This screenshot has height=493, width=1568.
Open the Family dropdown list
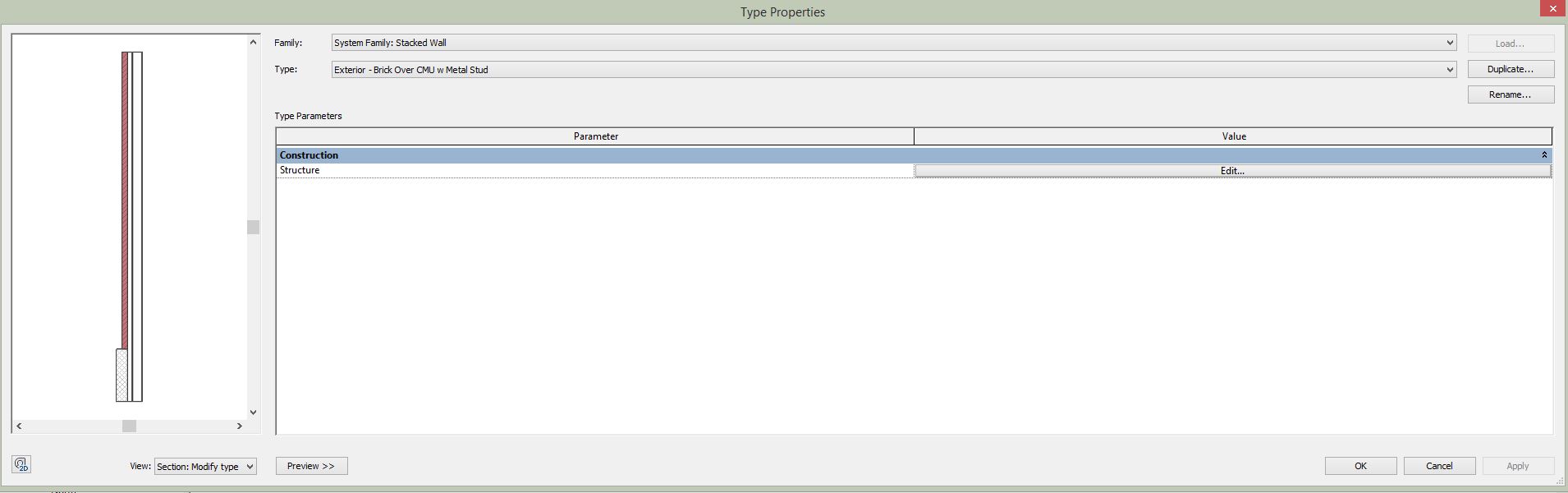tap(894, 43)
